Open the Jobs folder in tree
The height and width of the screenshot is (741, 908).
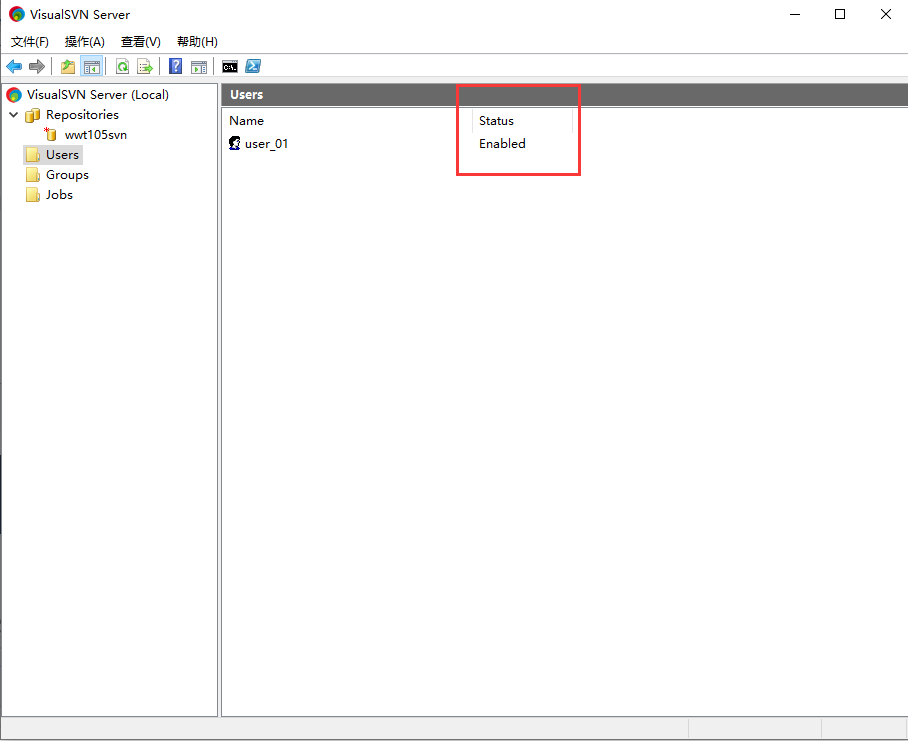tap(59, 195)
